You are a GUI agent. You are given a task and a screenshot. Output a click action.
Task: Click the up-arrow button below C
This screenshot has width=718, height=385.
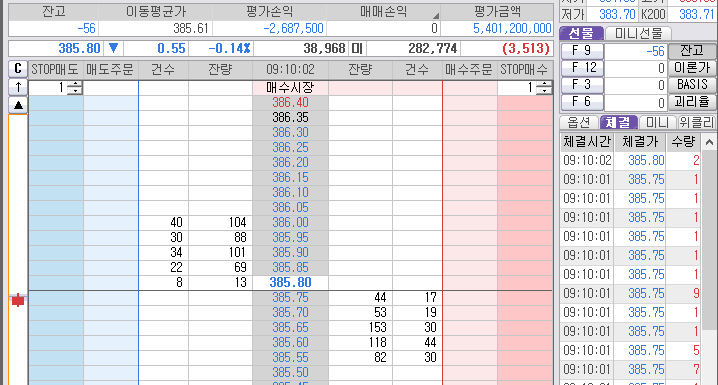pos(18,87)
